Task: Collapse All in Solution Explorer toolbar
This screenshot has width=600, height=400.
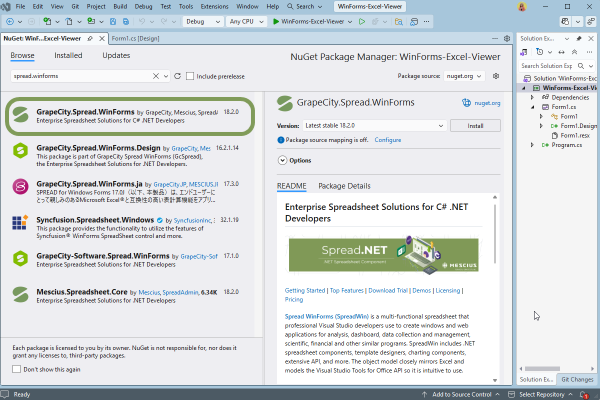Action: [574, 52]
